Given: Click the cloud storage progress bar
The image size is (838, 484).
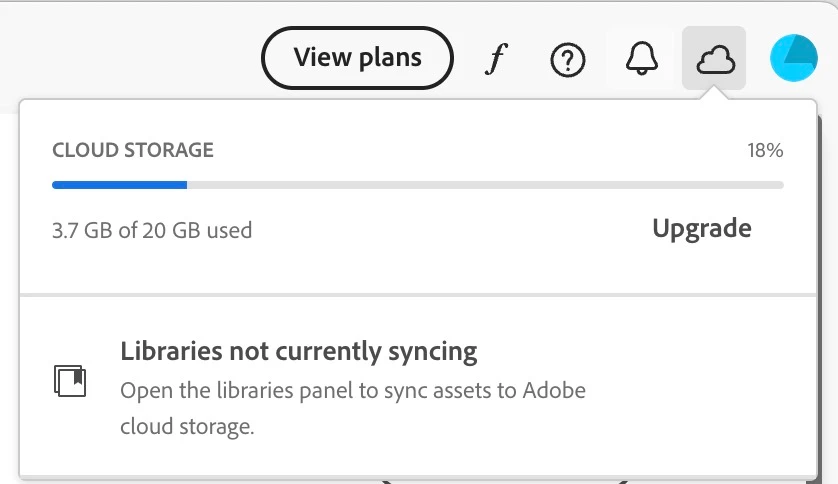Looking at the screenshot, I should [x=417, y=184].
